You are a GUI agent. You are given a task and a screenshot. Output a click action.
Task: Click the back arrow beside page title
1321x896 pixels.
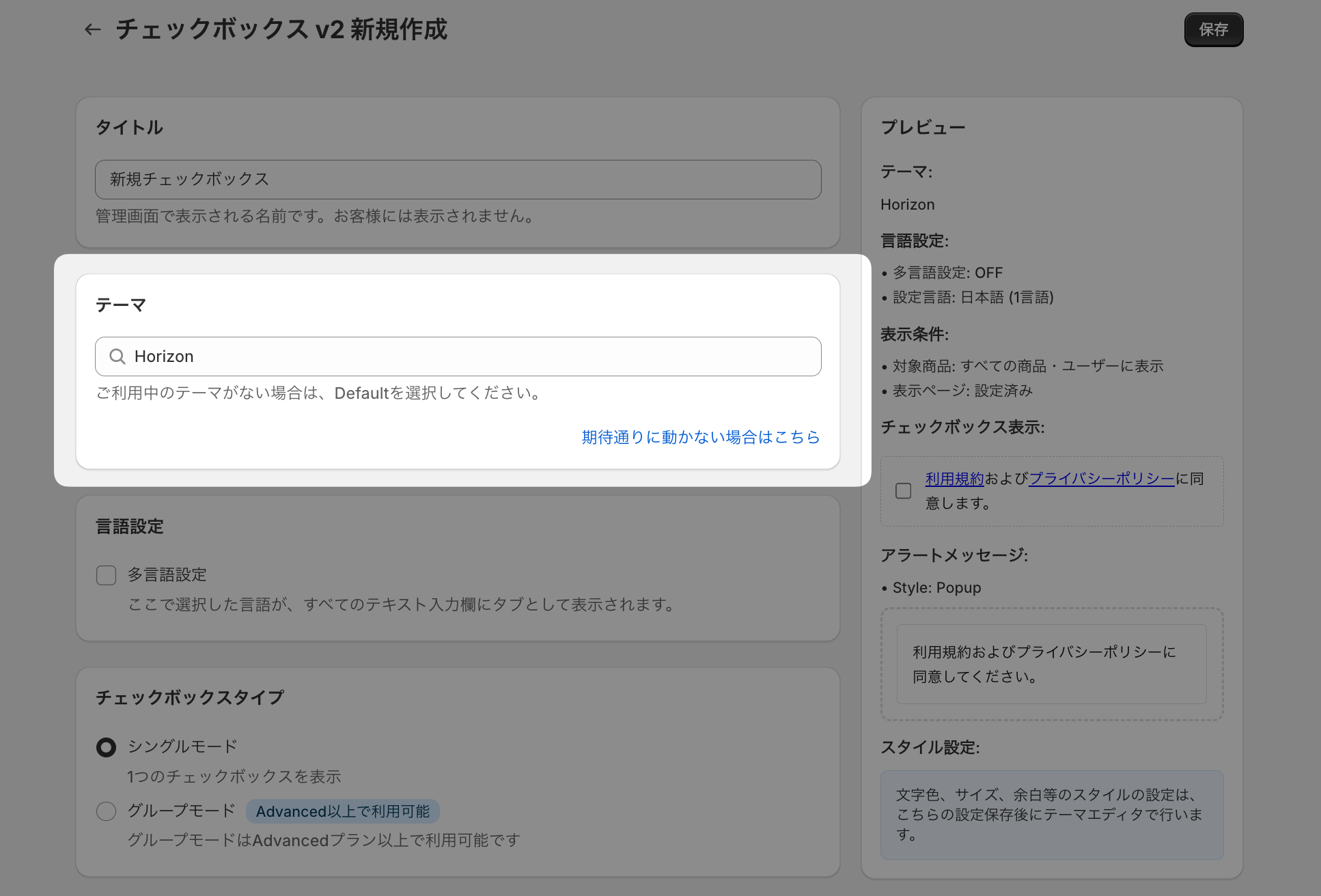point(92,29)
